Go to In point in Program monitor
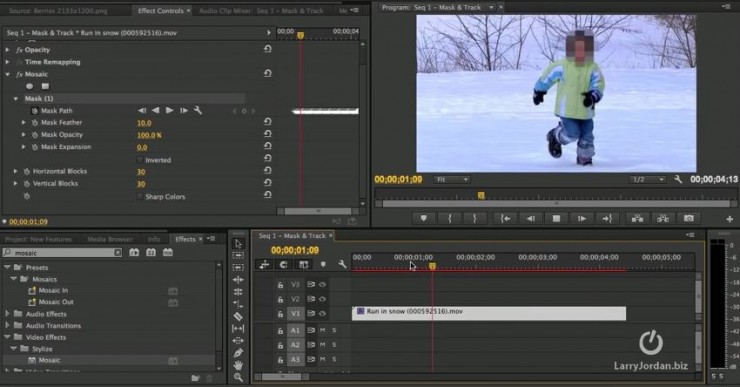The height and width of the screenshot is (387, 740). pos(505,219)
